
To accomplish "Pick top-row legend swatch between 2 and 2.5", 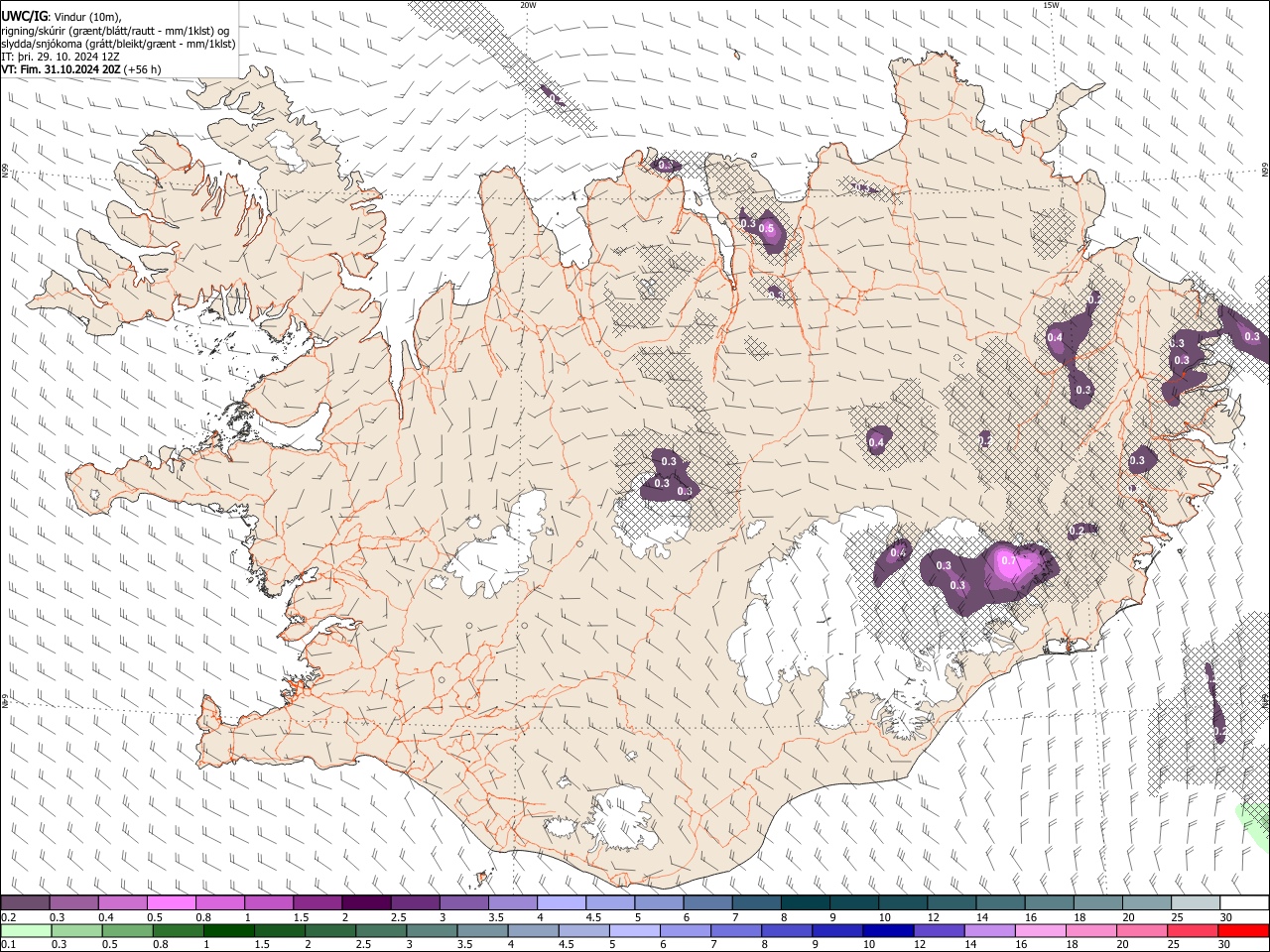I will [x=366, y=903].
